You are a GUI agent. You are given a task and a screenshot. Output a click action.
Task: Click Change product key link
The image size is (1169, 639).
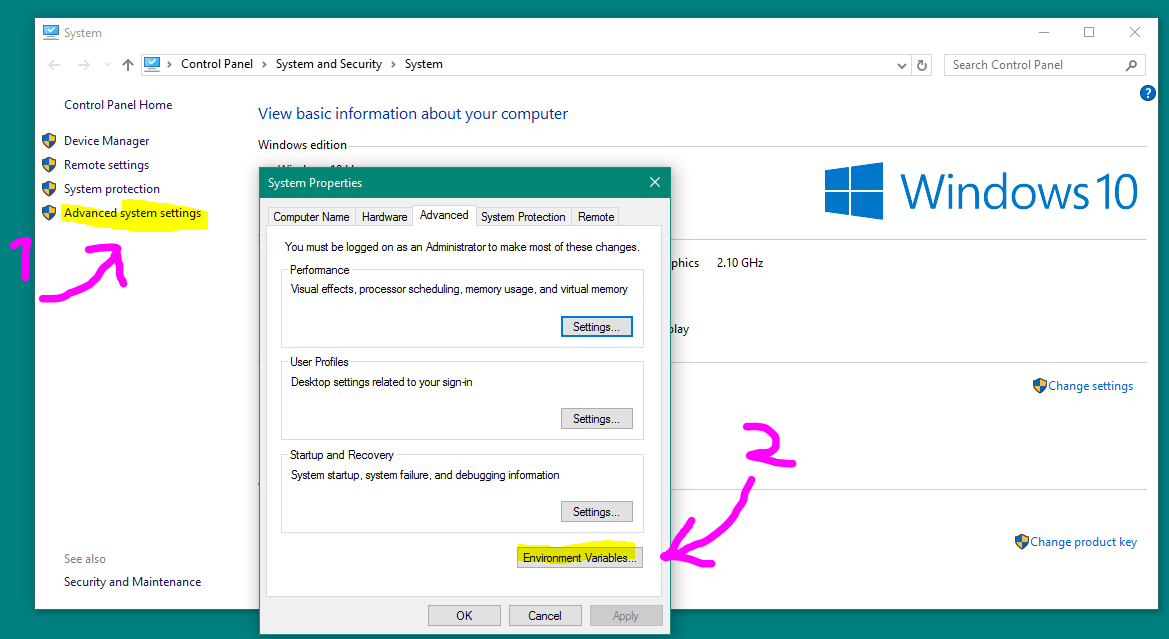tap(1083, 542)
